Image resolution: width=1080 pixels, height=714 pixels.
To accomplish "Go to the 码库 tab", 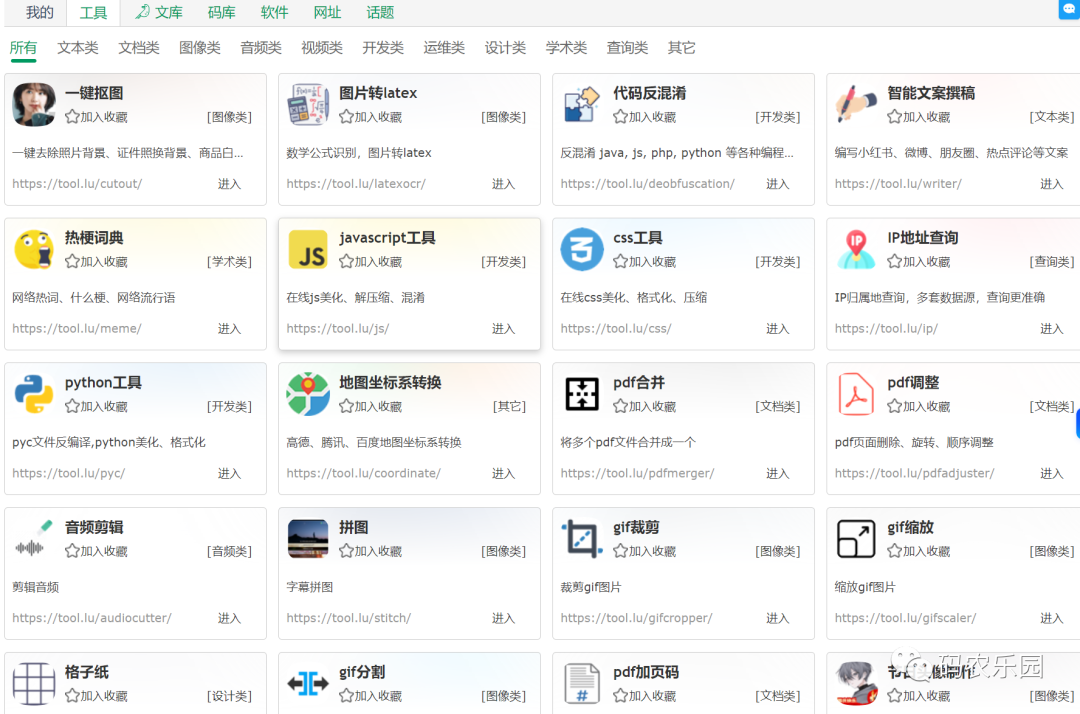I will click(221, 12).
